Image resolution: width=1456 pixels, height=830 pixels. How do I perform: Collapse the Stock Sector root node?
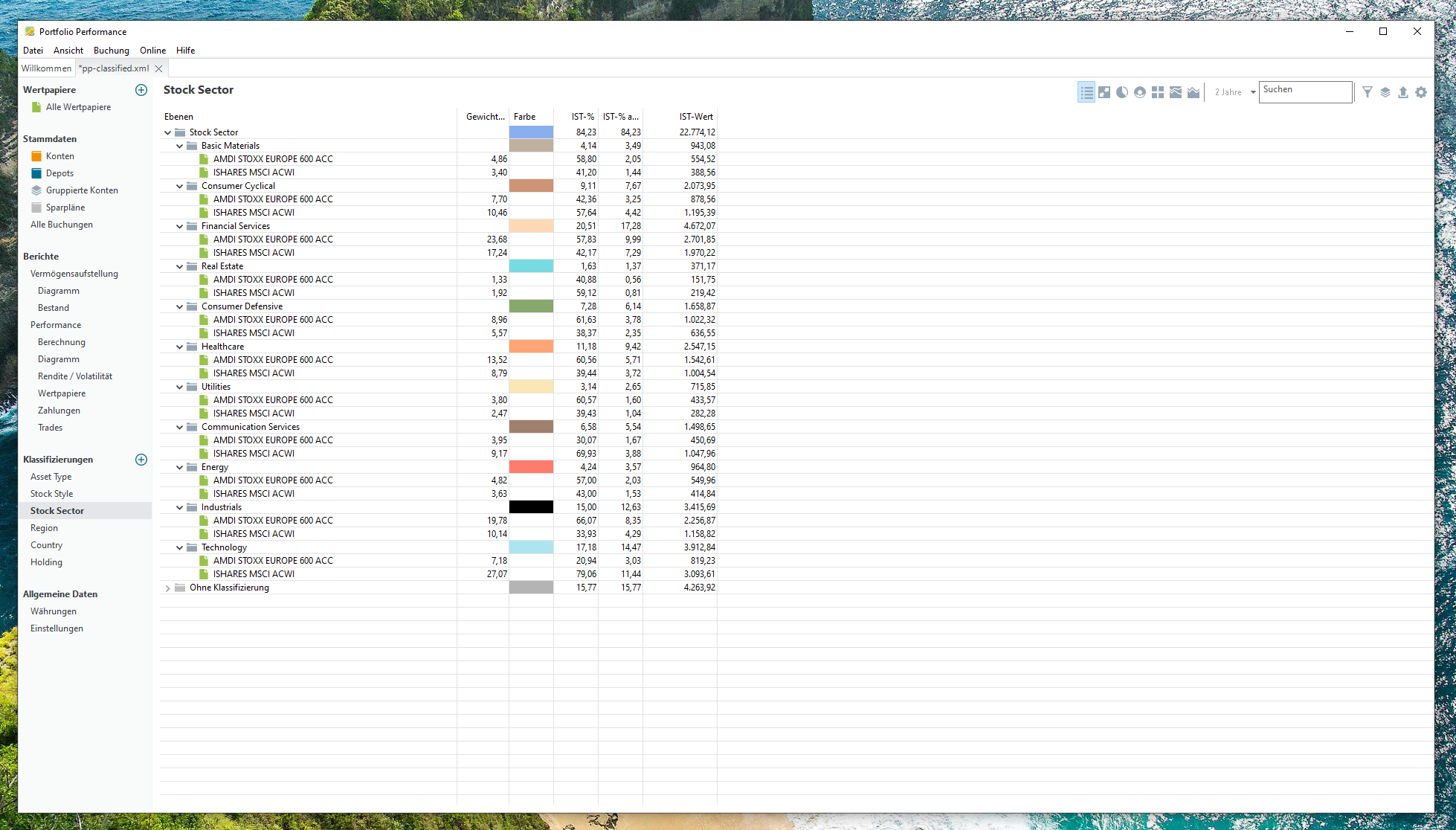[168, 132]
